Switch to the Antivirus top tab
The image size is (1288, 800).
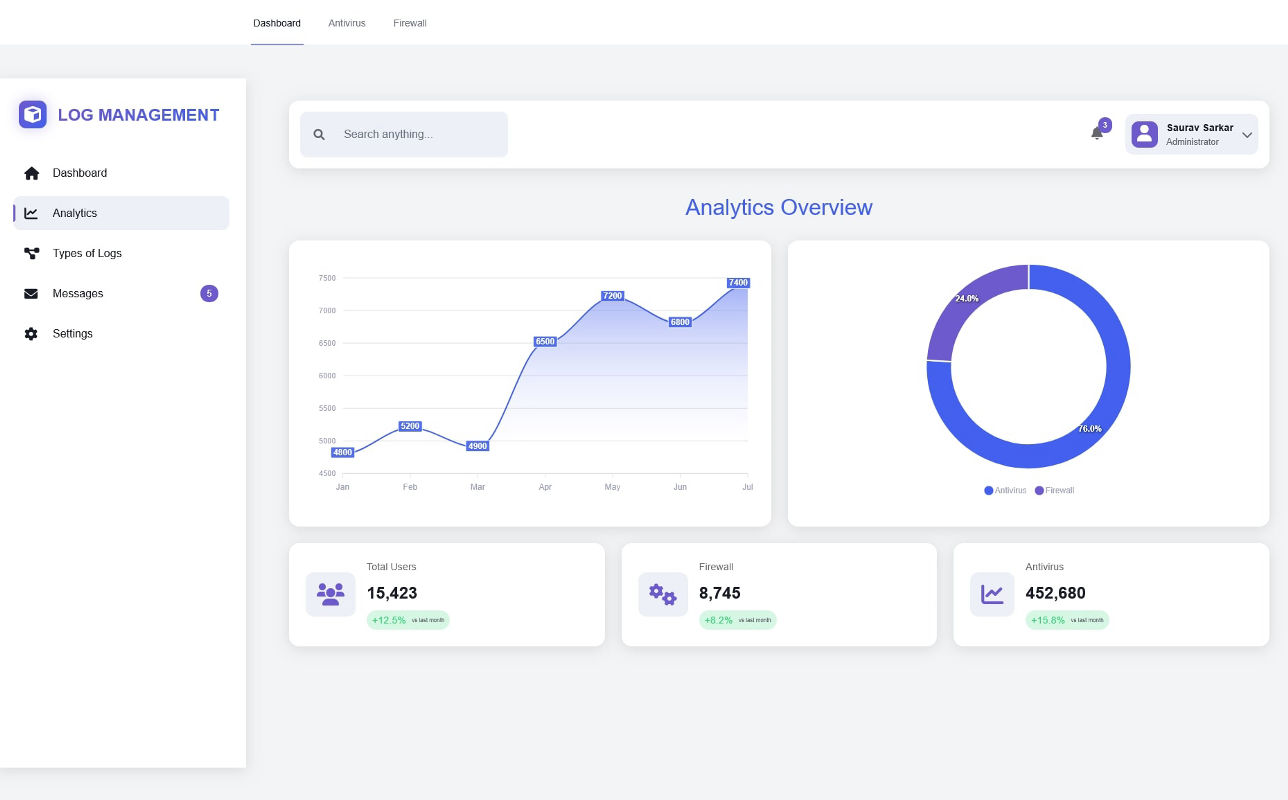click(x=347, y=23)
